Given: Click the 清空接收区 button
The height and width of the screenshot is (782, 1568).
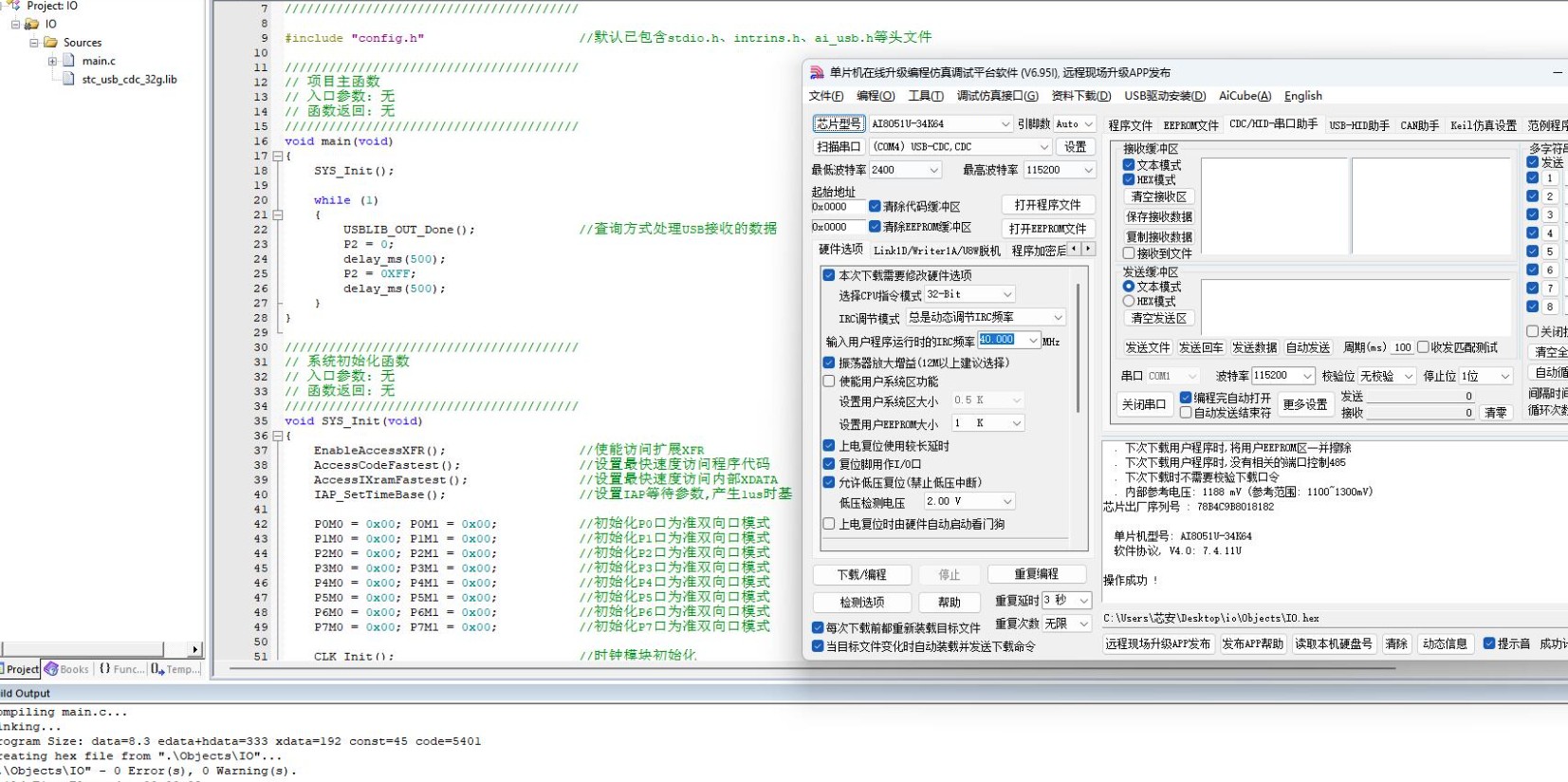Looking at the screenshot, I should pyautogui.click(x=1159, y=196).
